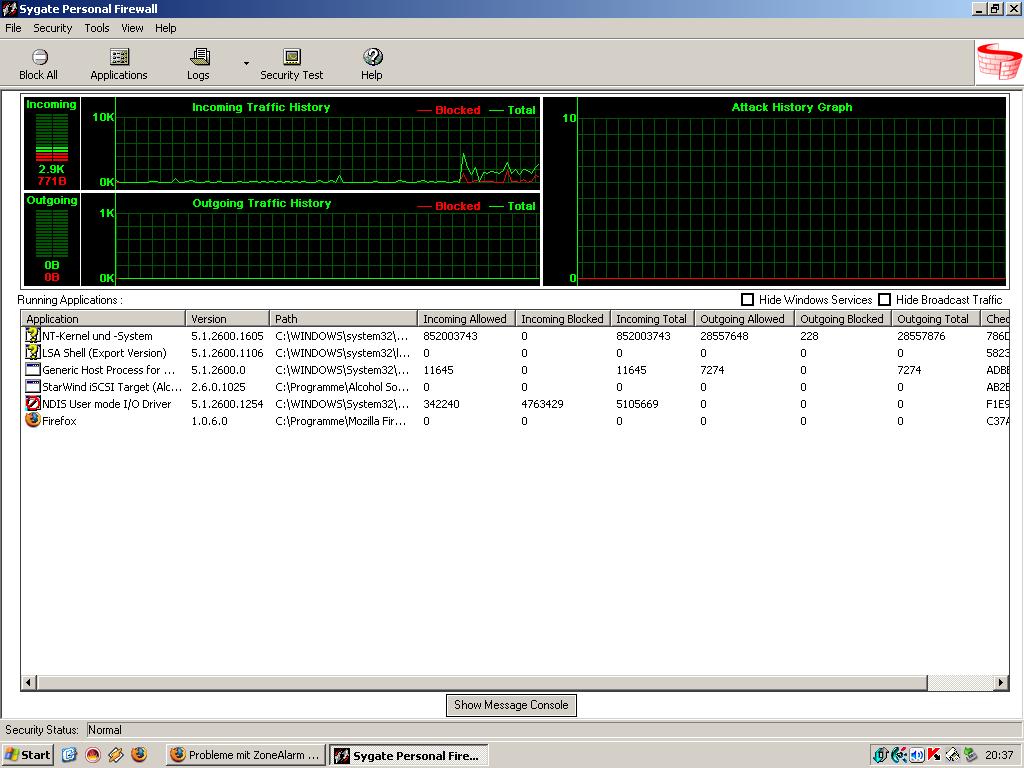
Task: Click the LSA Shell row icon
Action: point(33,353)
